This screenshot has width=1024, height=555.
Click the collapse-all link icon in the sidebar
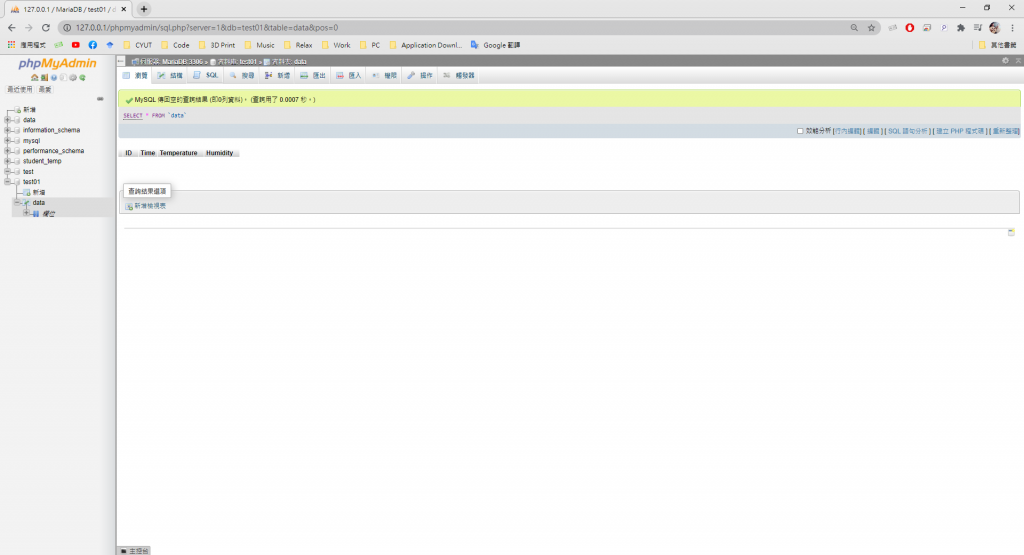[x=100, y=99]
